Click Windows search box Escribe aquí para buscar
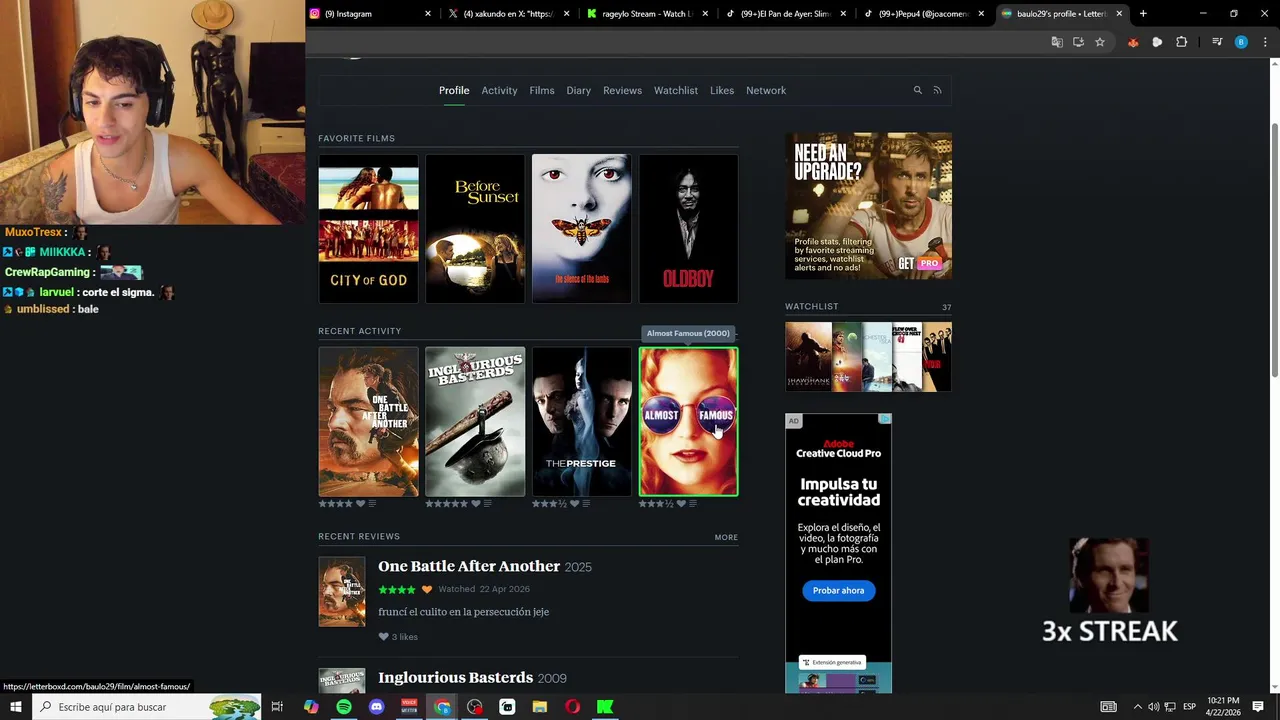The image size is (1280, 720). click(x=146, y=707)
